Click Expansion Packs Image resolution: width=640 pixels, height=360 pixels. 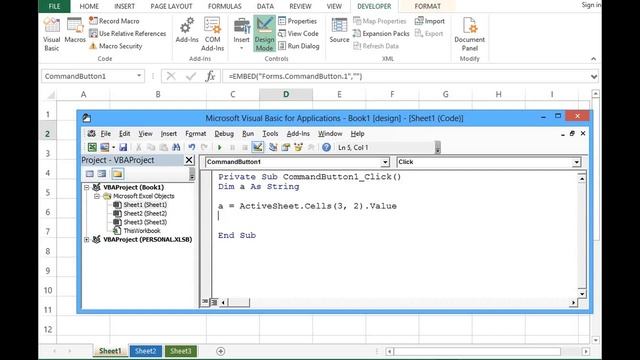point(381,33)
